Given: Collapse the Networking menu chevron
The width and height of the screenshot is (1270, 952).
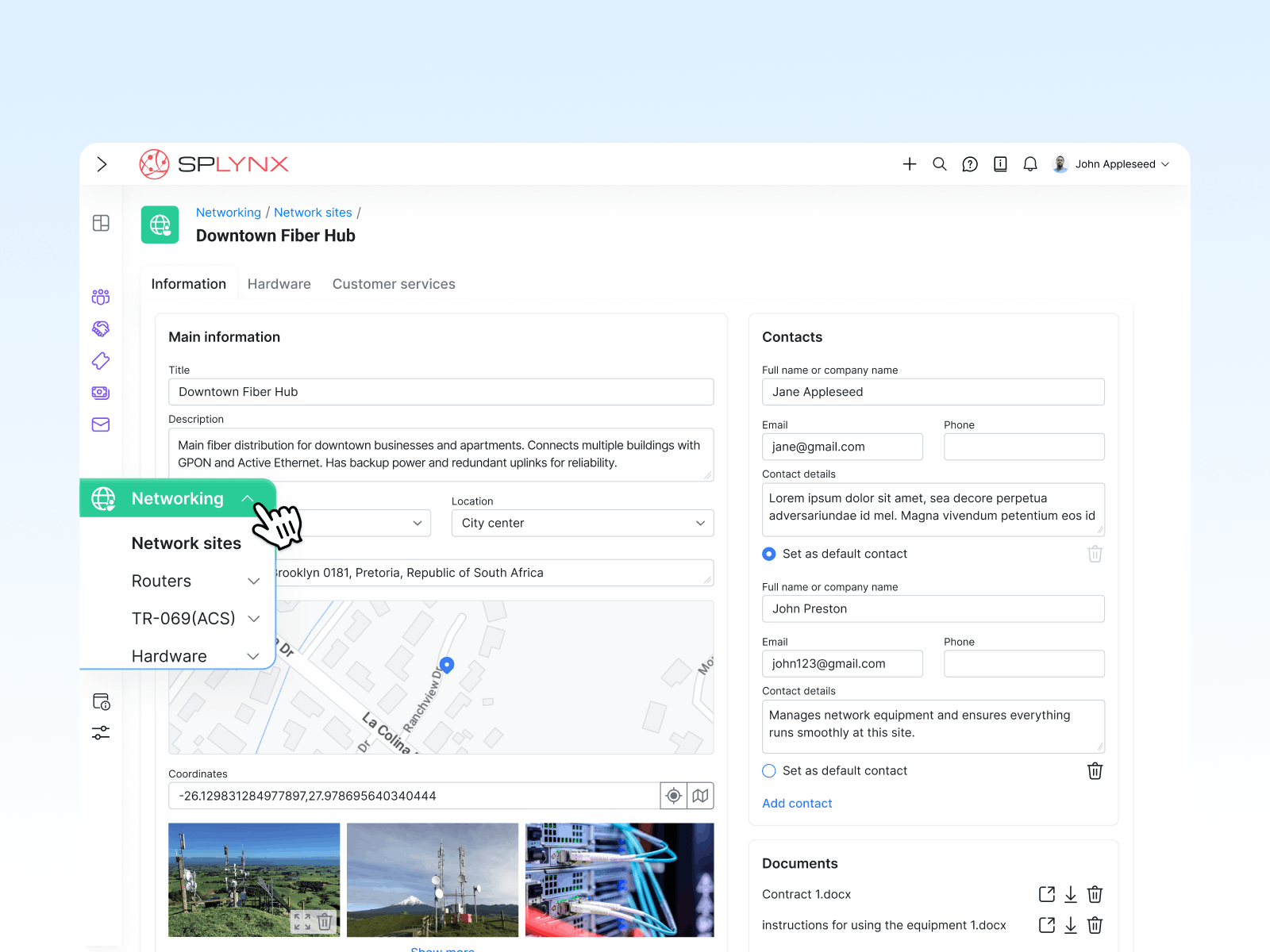Looking at the screenshot, I should [x=248, y=498].
